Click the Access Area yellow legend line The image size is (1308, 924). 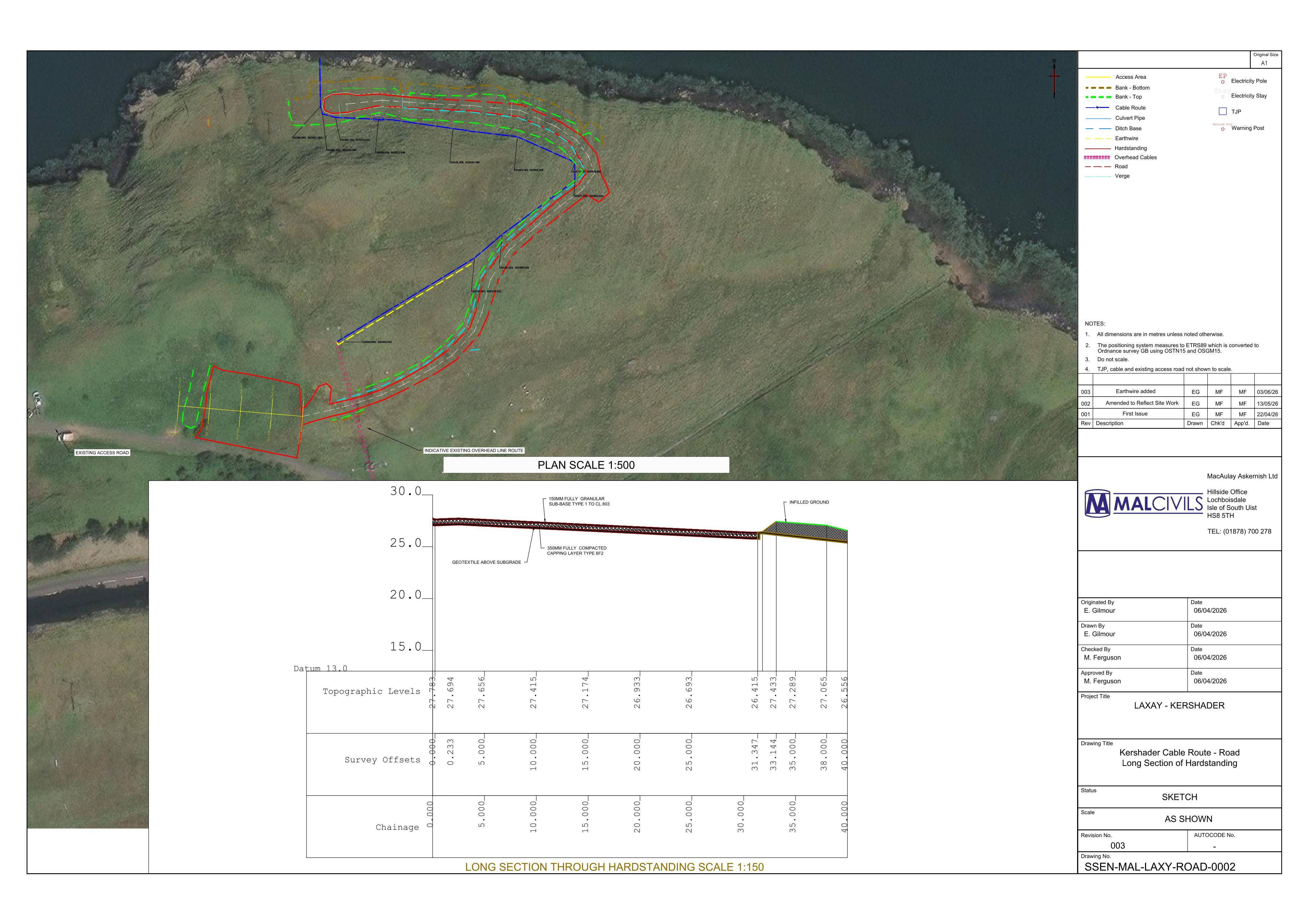[1098, 77]
